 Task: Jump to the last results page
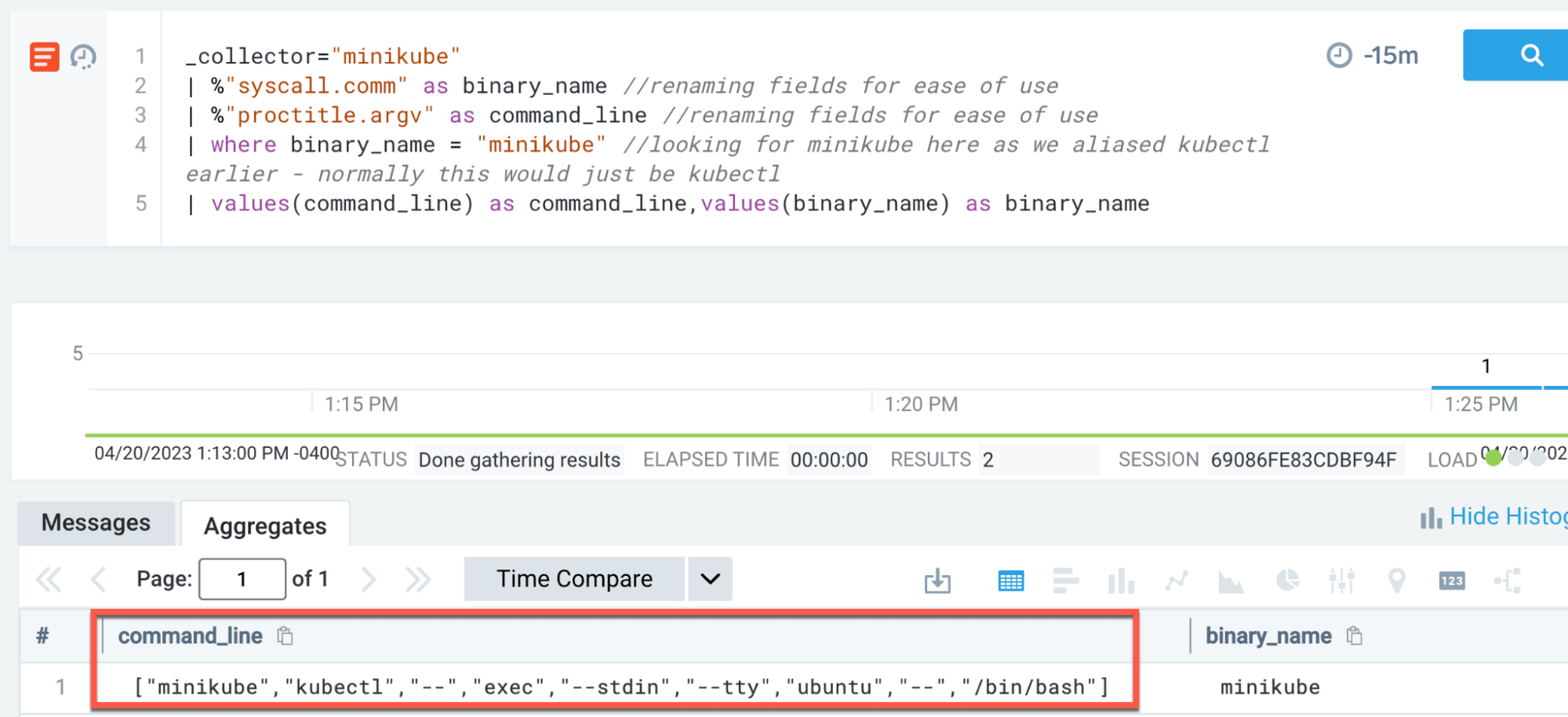pos(418,580)
